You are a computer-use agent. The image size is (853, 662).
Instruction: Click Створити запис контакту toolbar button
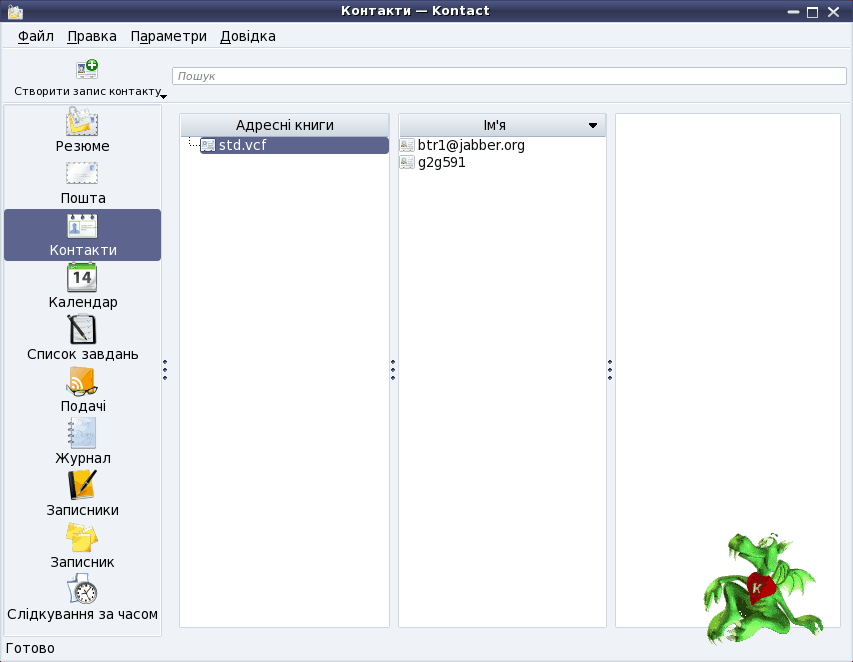86,78
